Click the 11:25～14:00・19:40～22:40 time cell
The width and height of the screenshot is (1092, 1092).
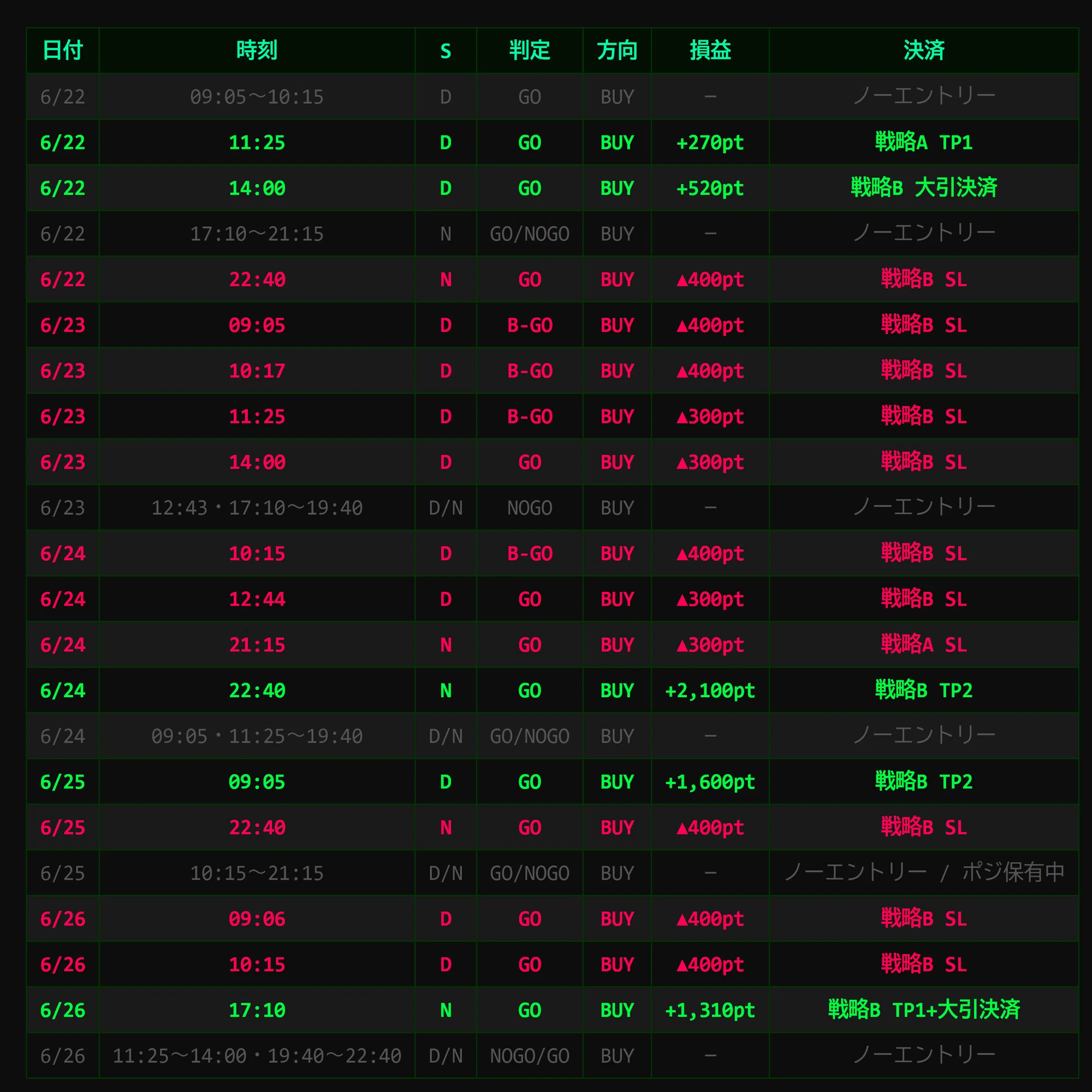pyautogui.click(x=257, y=1056)
